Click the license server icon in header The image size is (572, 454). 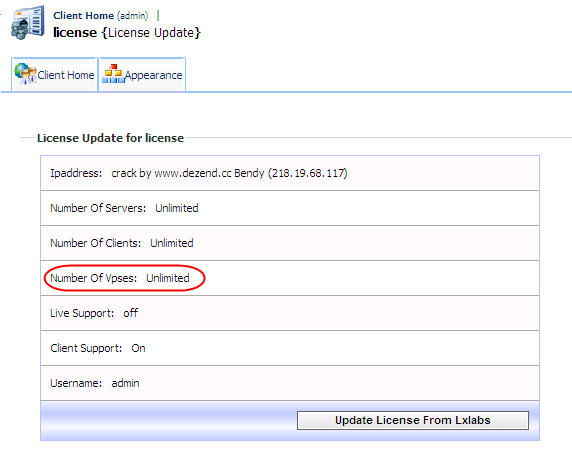point(28,23)
